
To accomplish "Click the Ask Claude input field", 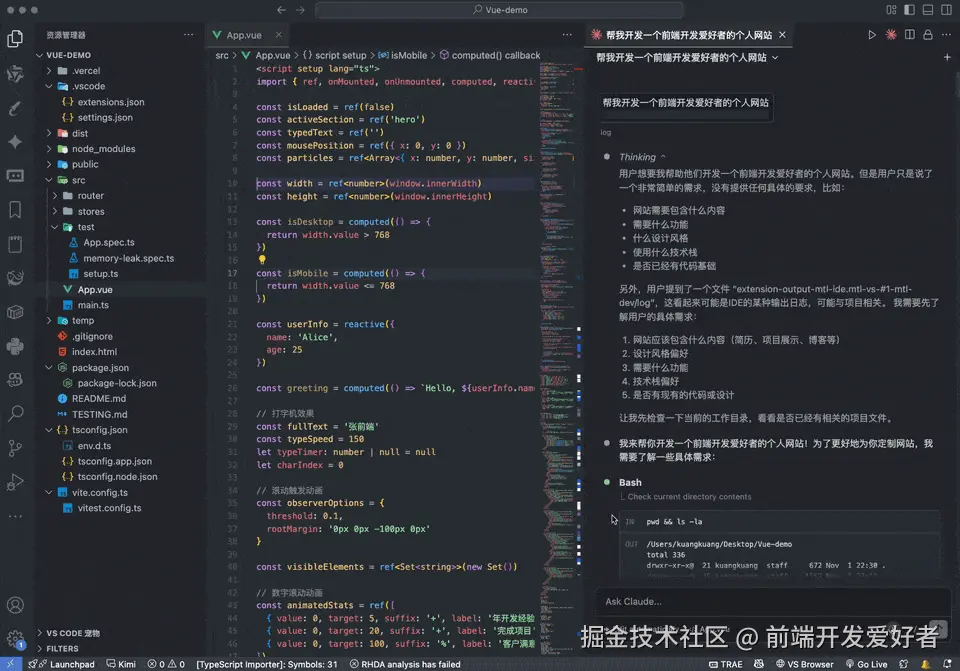I will (x=773, y=602).
